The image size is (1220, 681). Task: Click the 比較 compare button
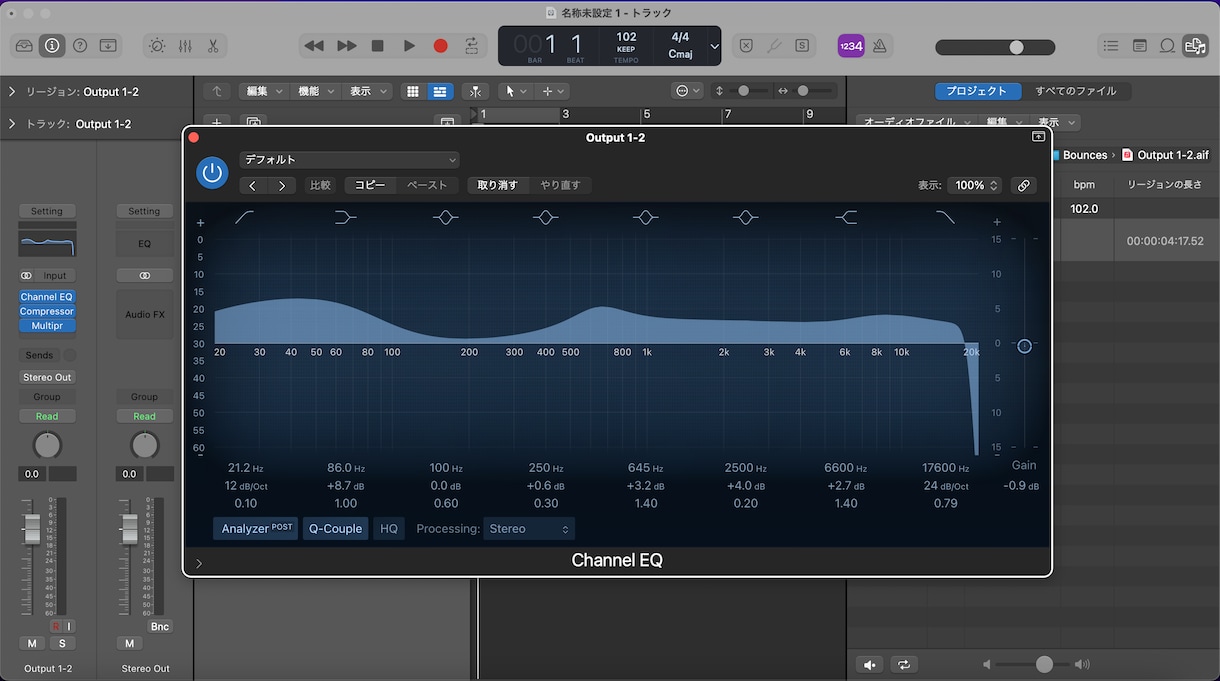click(x=320, y=185)
